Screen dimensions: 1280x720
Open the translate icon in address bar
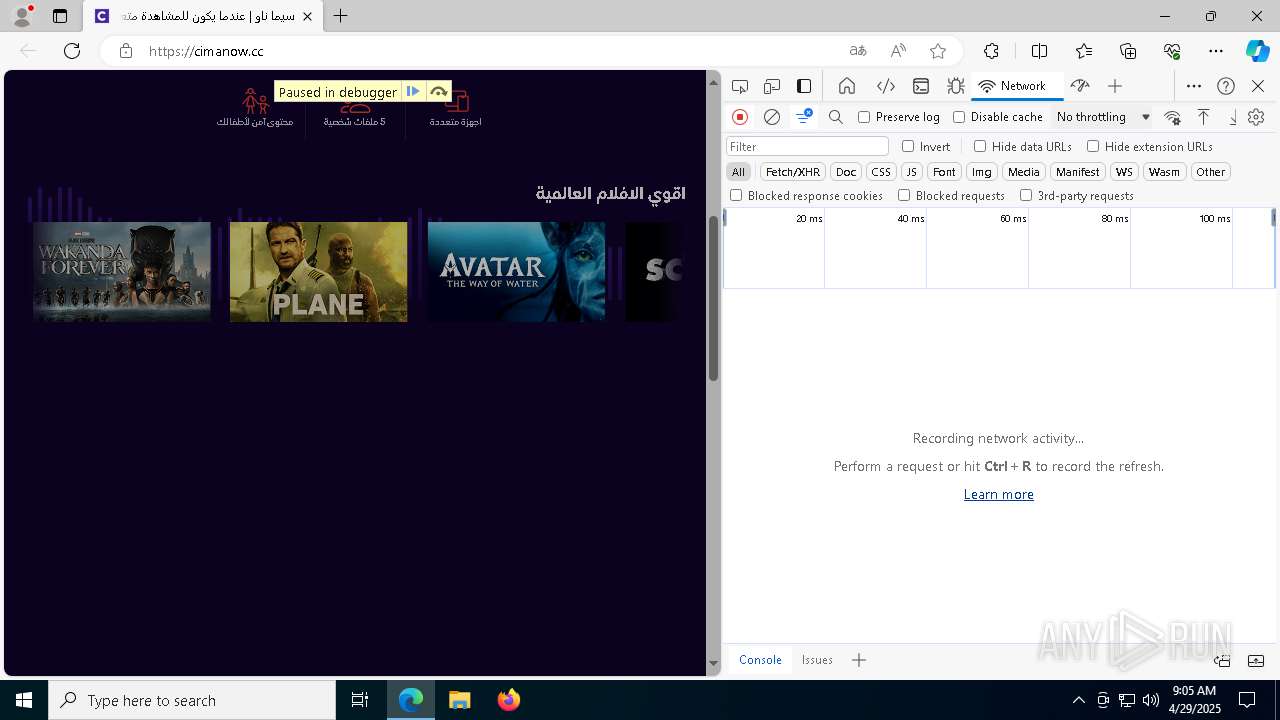coord(858,51)
